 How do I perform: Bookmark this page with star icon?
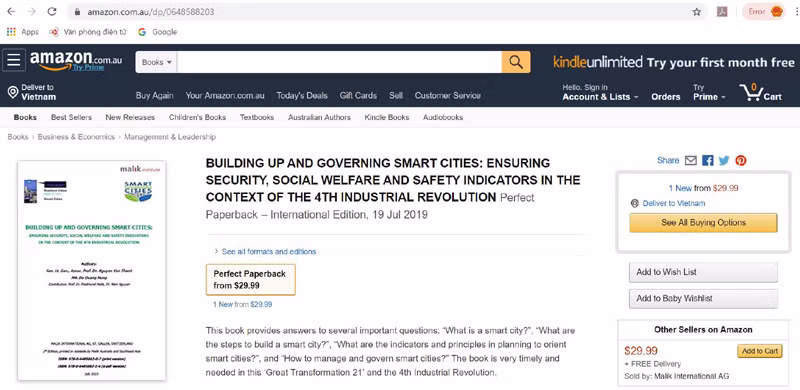[696, 12]
